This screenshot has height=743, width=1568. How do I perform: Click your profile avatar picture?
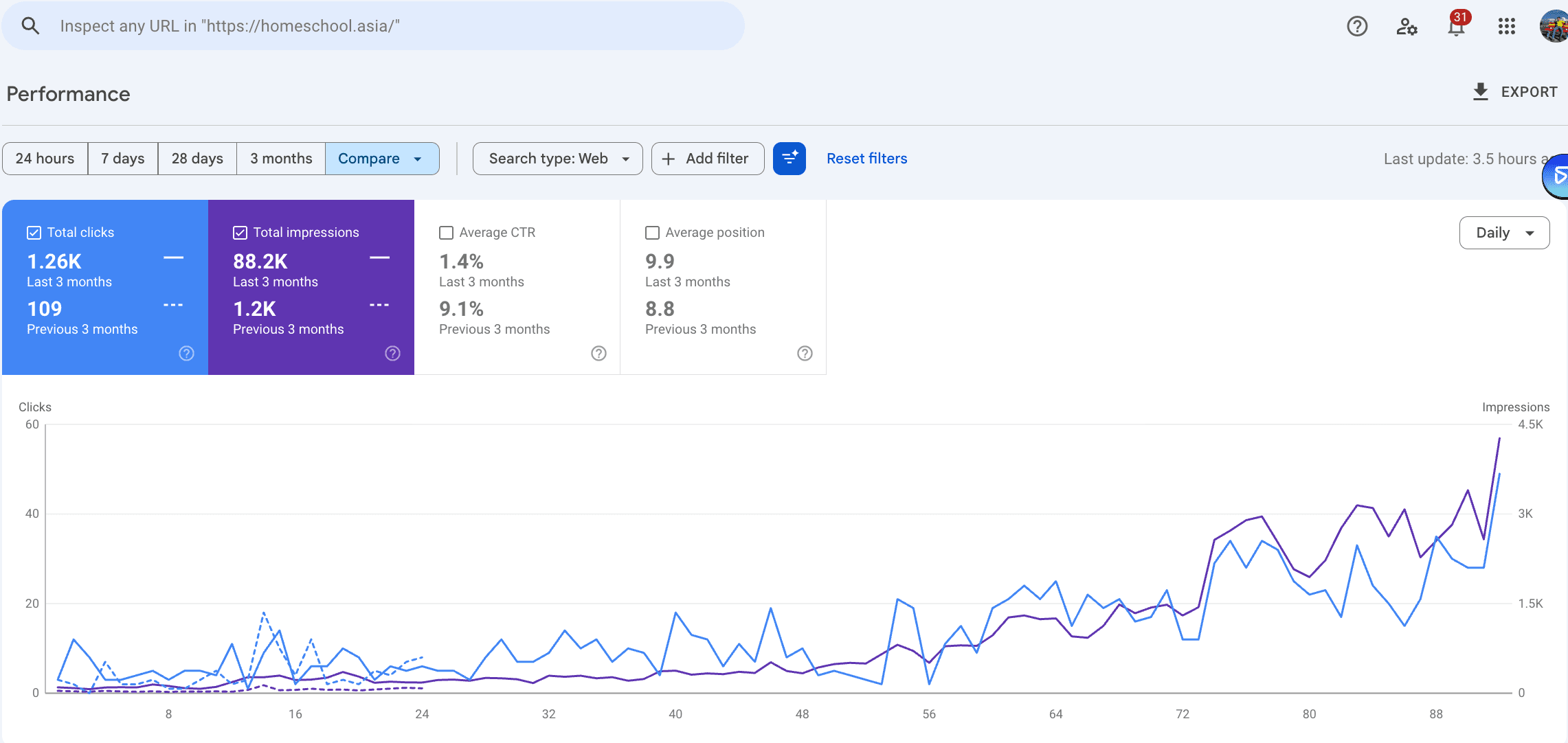pyautogui.click(x=1552, y=26)
